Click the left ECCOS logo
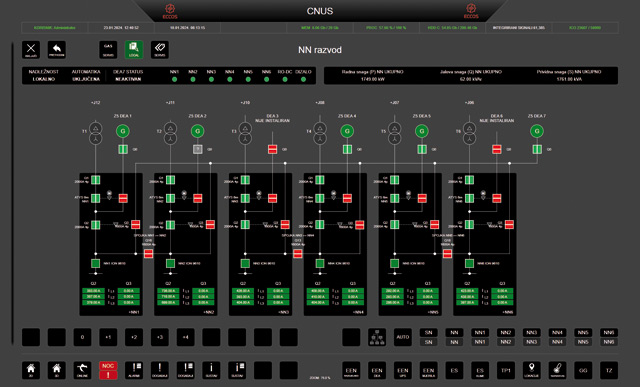 coord(170,11)
